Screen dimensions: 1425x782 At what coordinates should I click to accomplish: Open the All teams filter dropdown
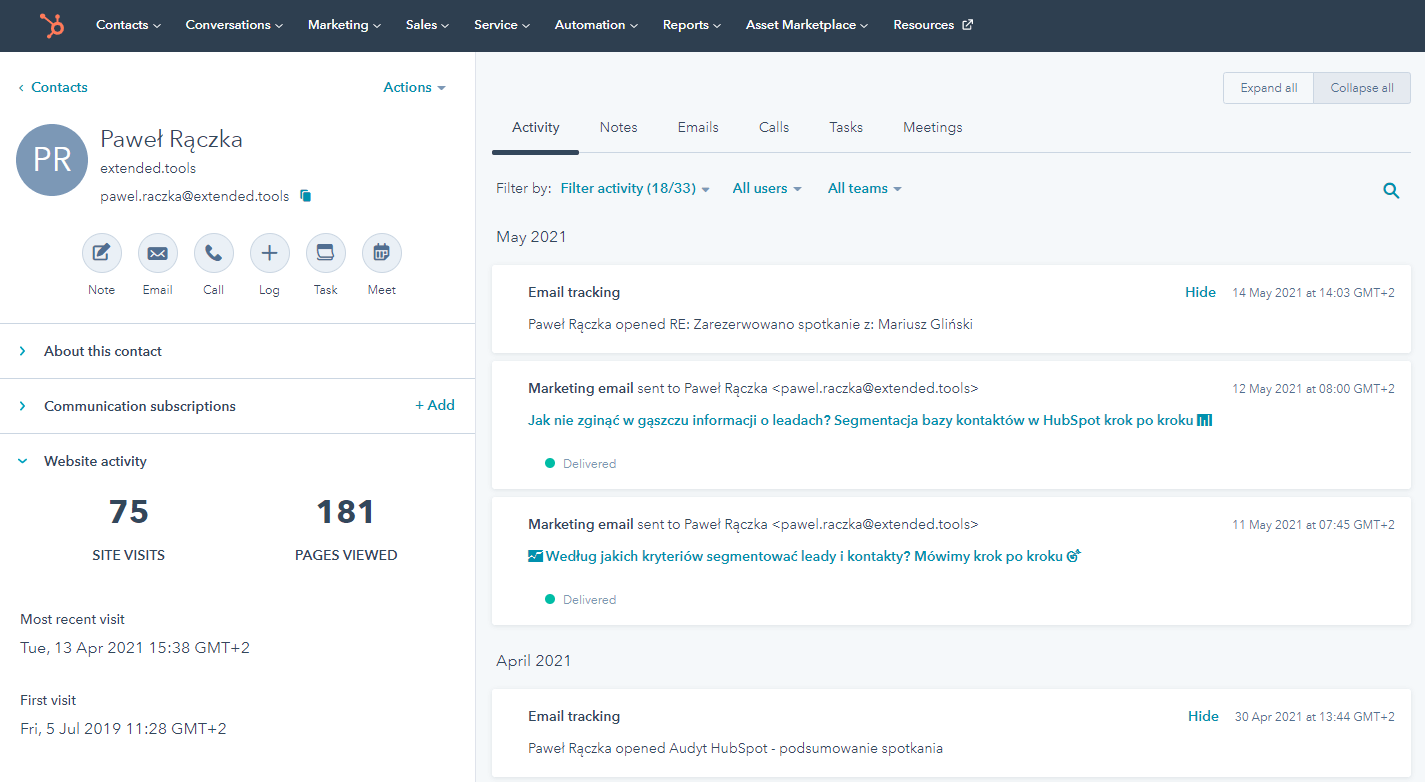pos(865,188)
